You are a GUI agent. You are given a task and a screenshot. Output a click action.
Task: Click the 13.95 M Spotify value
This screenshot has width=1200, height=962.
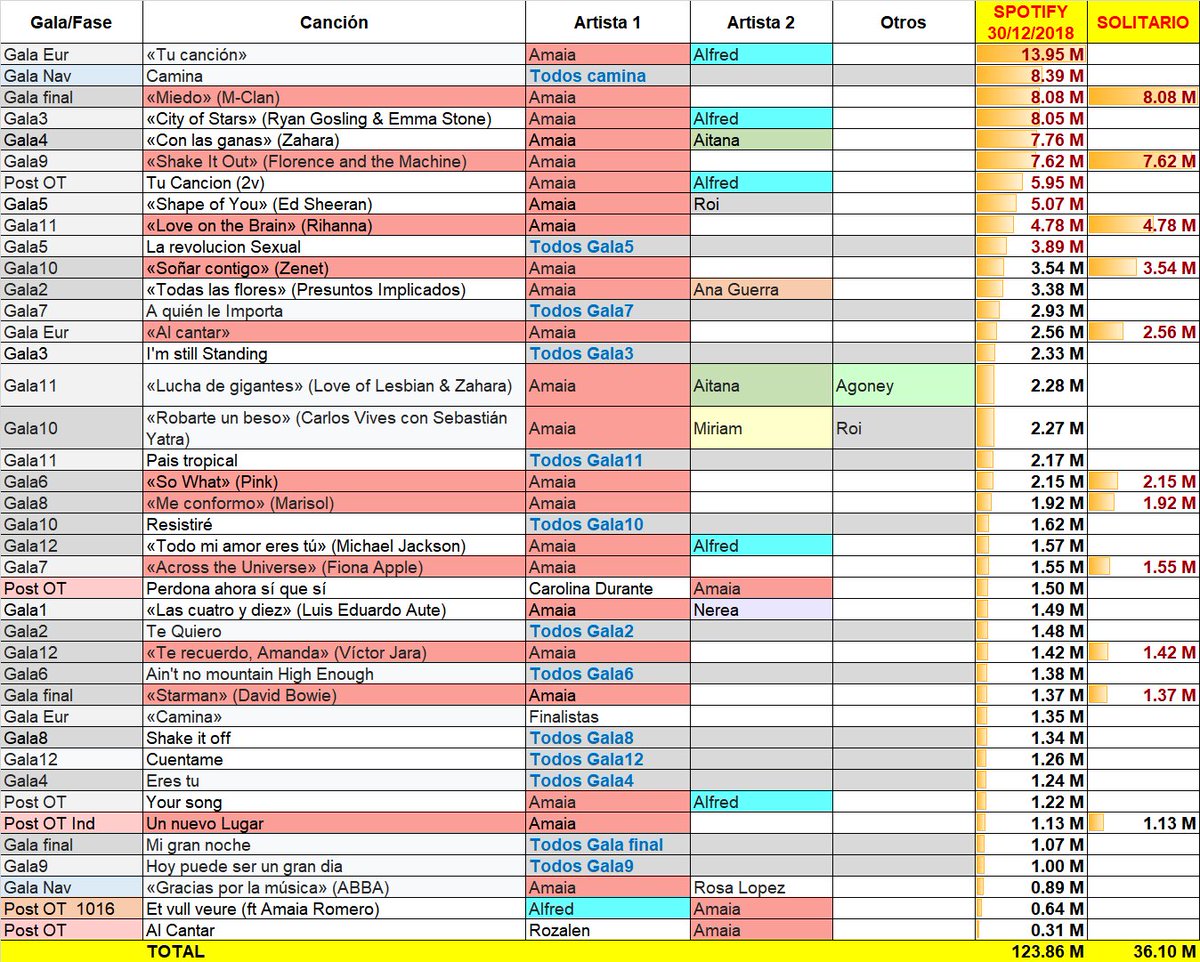[1032, 55]
